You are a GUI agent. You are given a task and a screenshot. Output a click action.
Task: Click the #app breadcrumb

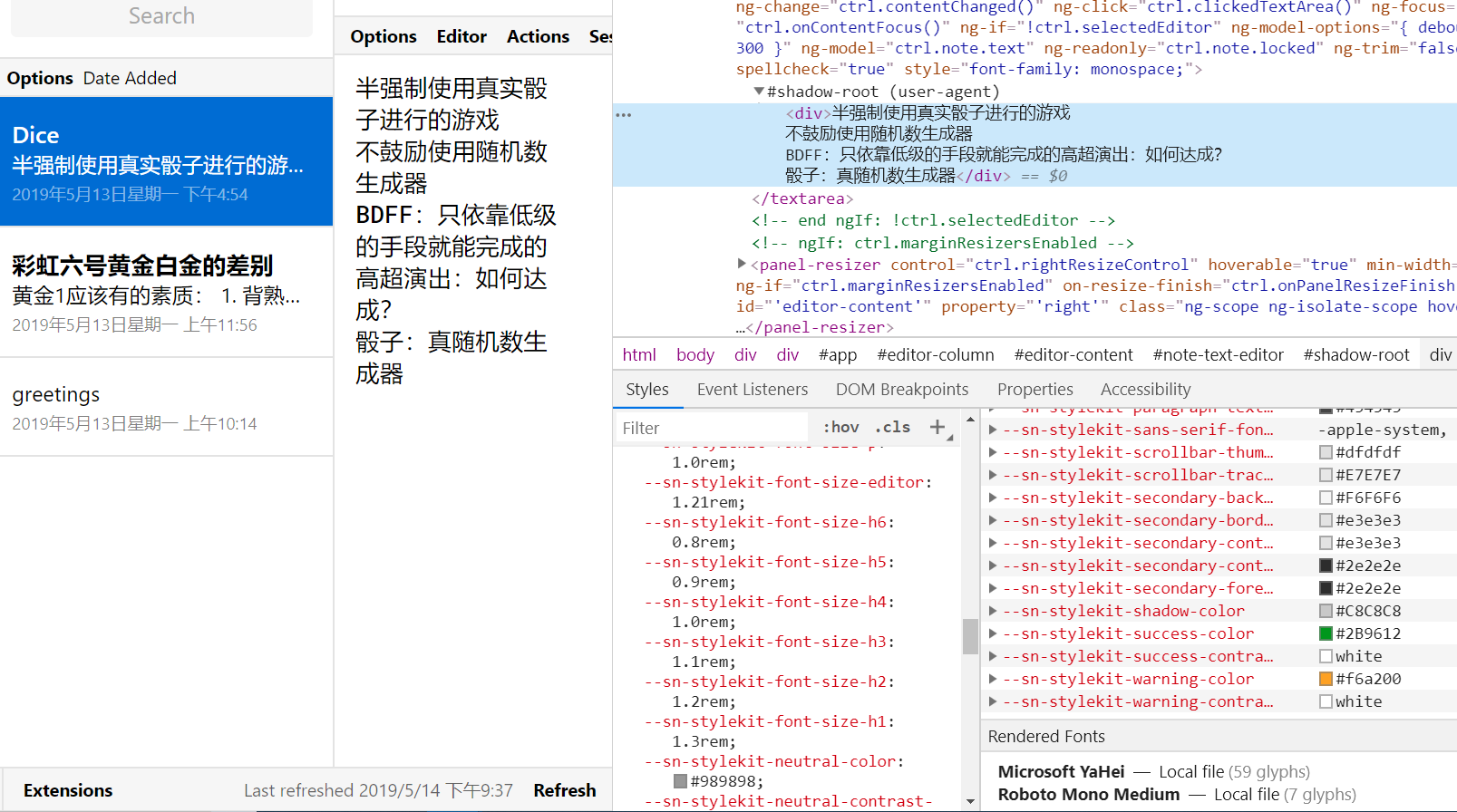[838, 355]
